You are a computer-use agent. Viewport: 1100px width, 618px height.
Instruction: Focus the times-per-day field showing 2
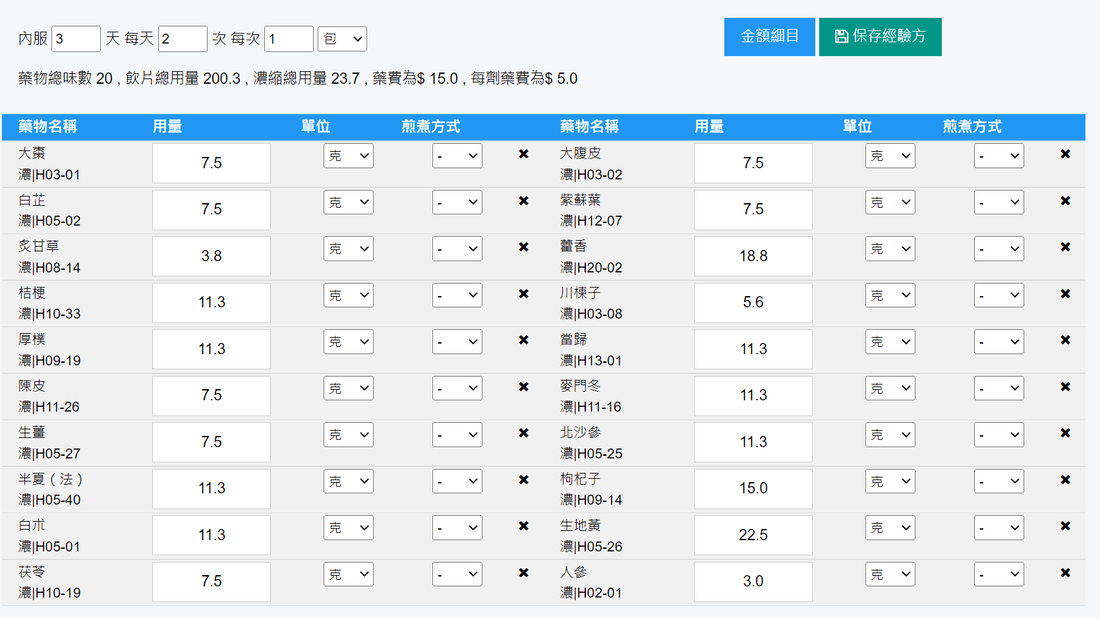[x=183, y=39]
